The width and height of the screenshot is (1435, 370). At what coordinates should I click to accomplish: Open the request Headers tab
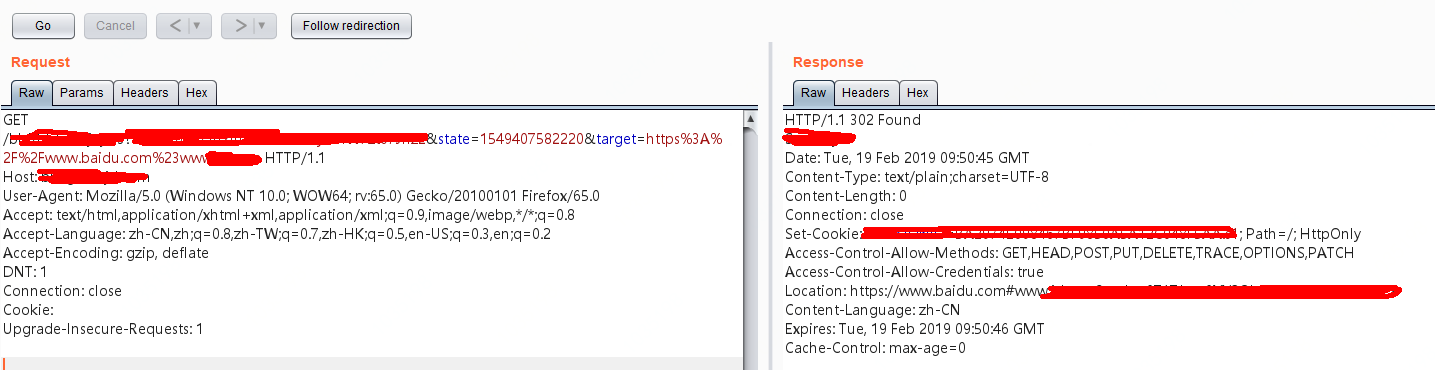145,93
